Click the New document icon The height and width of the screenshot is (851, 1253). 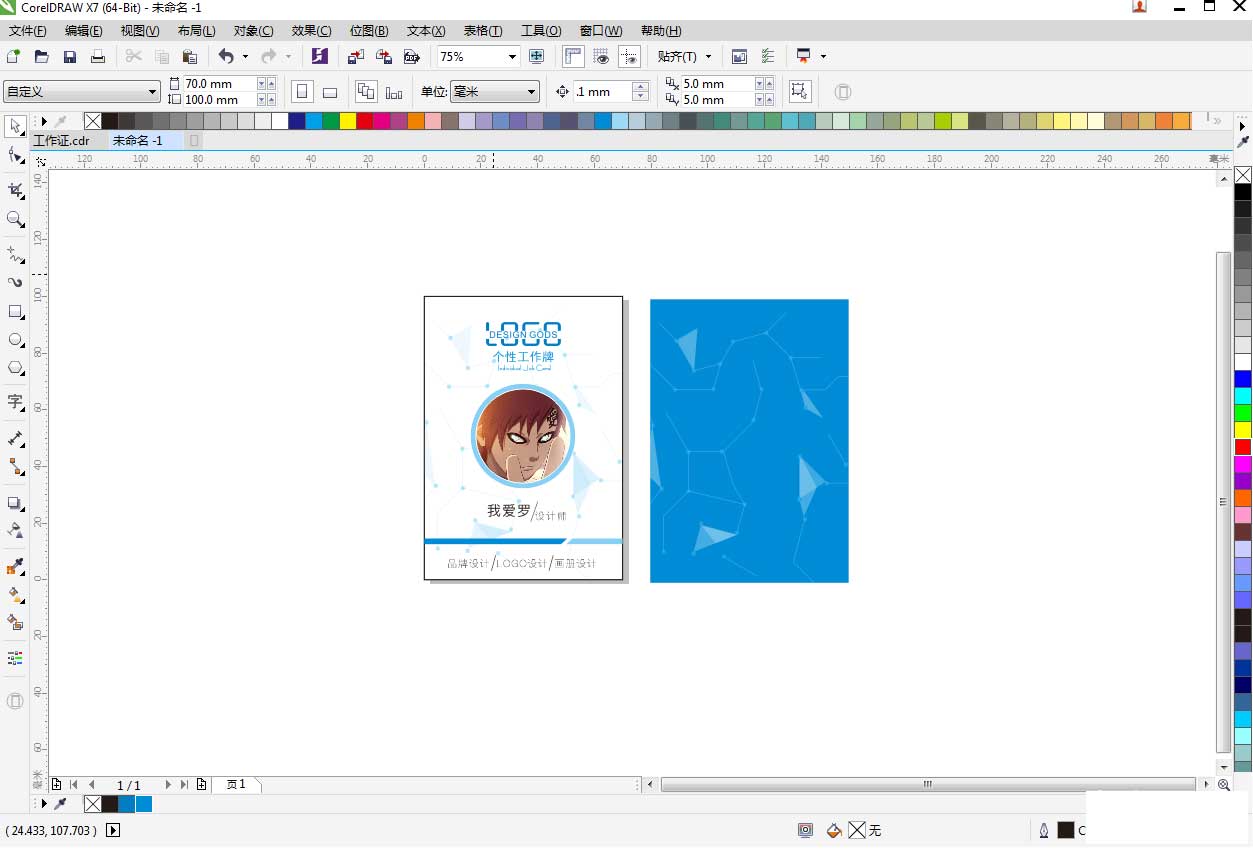13,57
